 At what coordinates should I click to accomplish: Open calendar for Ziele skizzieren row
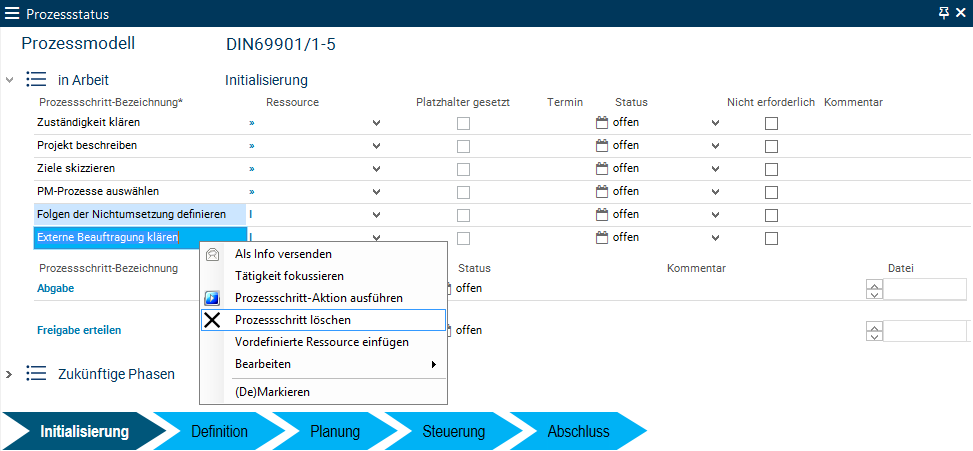601,168
